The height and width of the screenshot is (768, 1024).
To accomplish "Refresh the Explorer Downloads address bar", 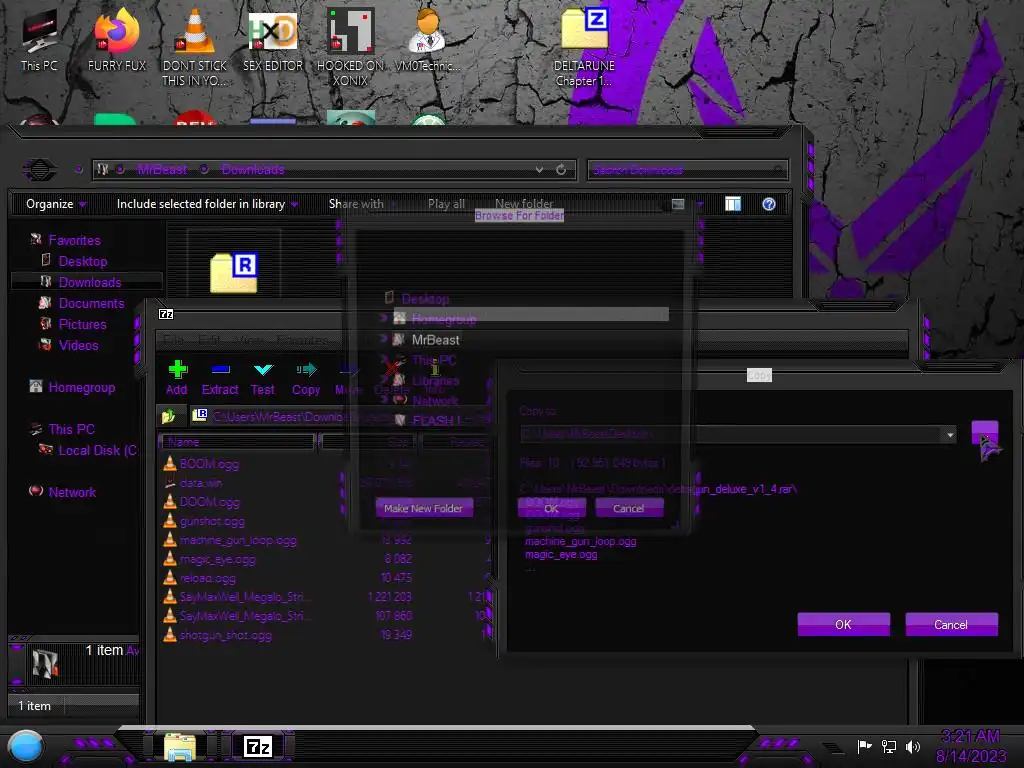I will click(x=561, y=170).
